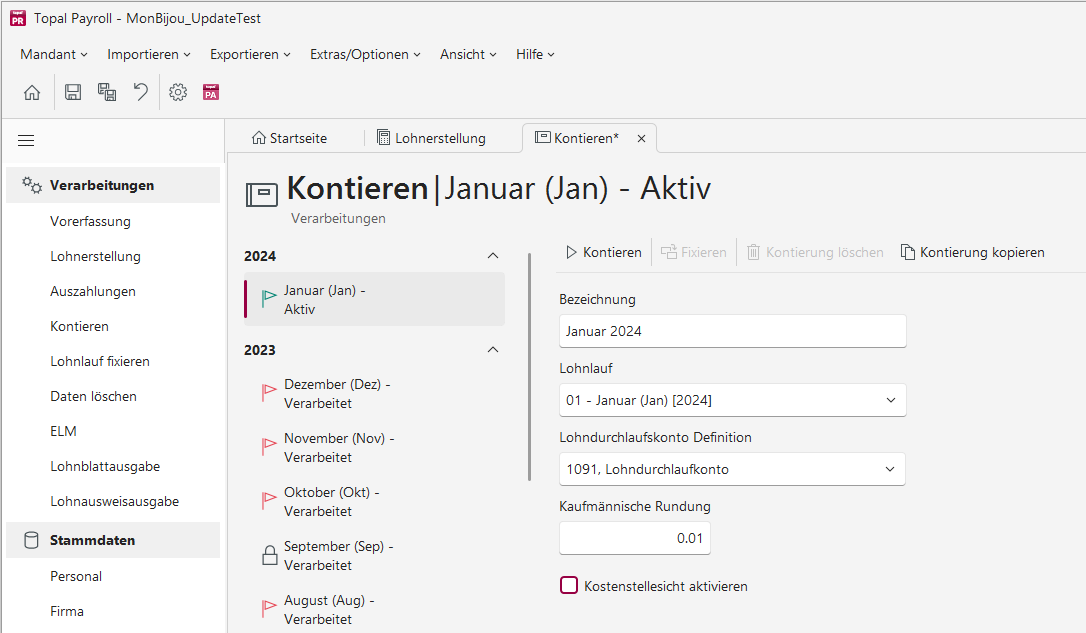Collapse the 2024 year group
1086x633 pixels.
pyautogui.click(x=493, y=256)
